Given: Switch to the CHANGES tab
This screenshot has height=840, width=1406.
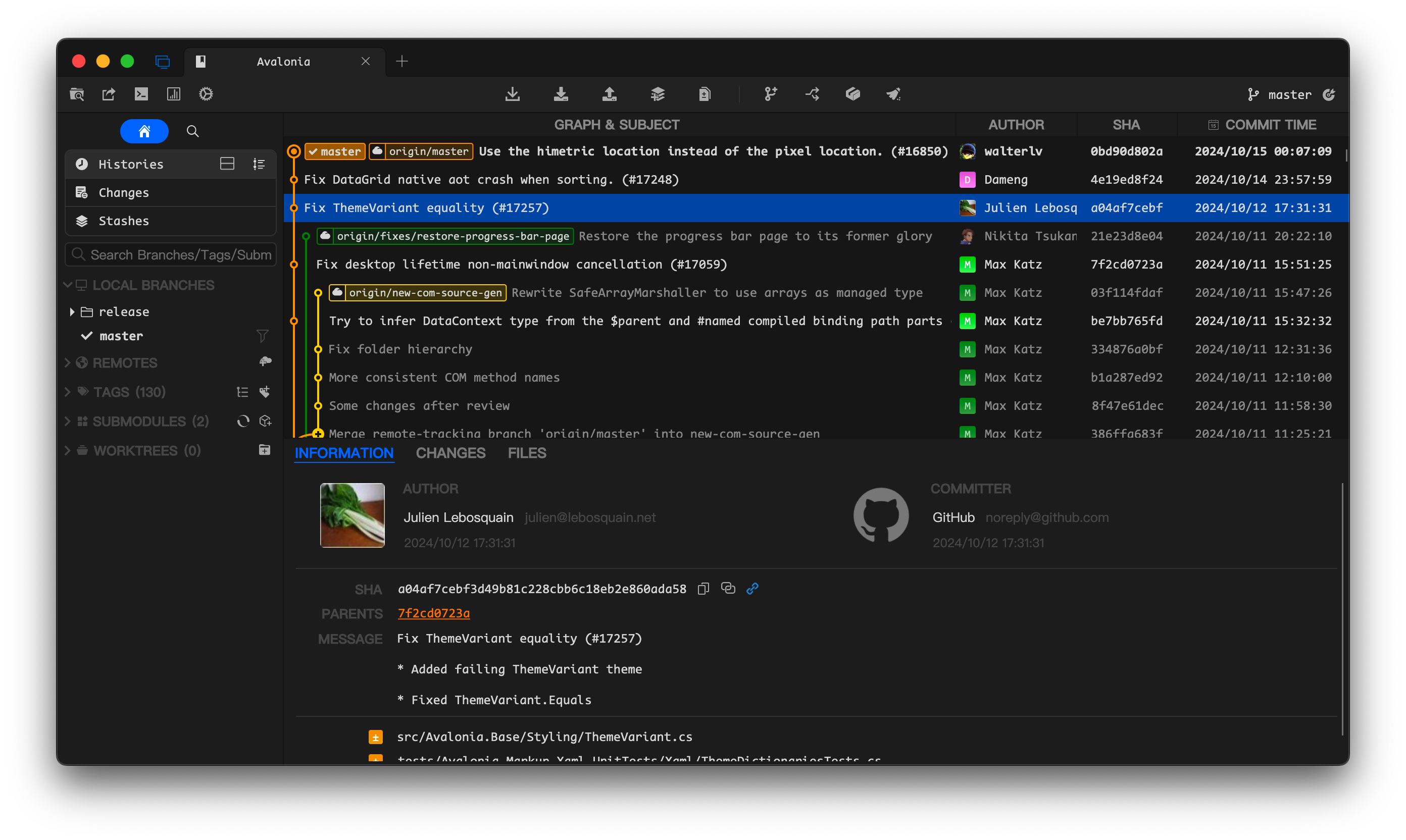Looking at the screenshot, I should [450, 453].
